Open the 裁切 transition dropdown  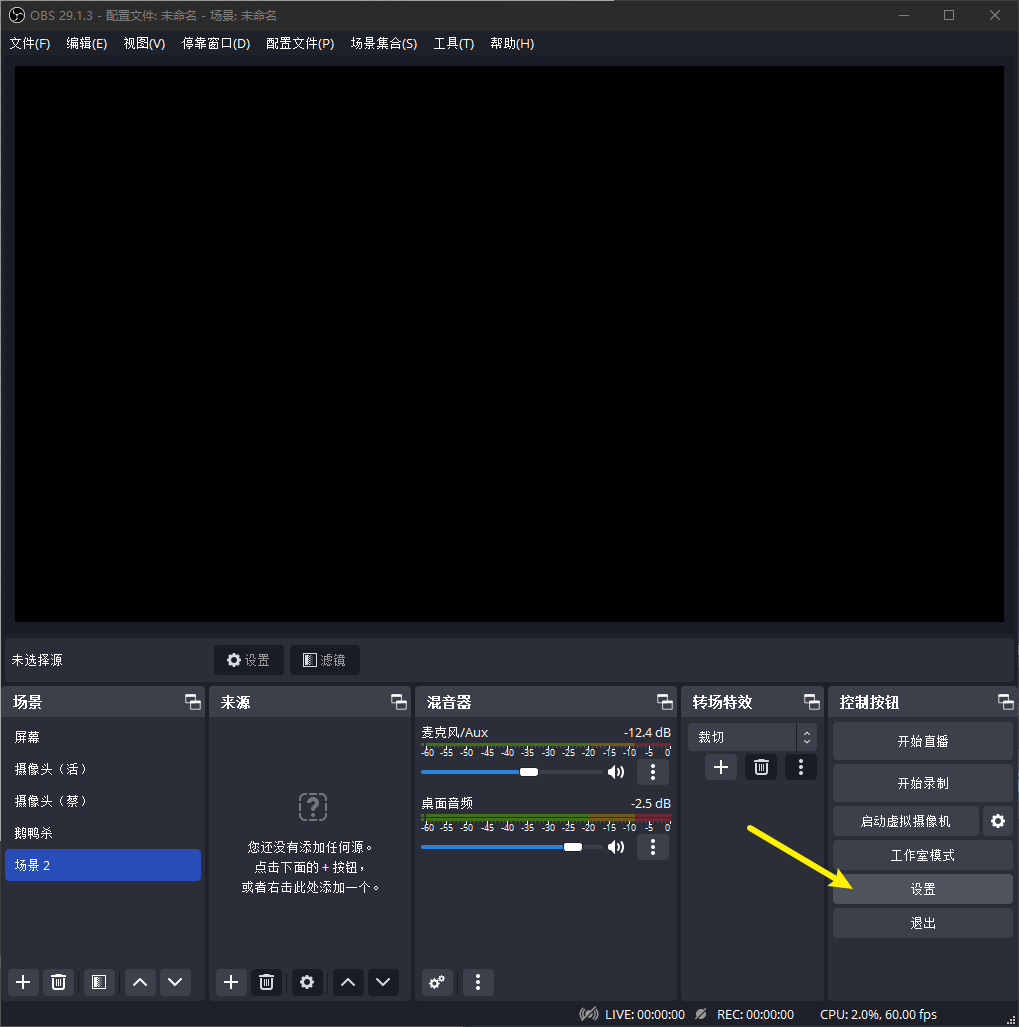tap(752, 737)
